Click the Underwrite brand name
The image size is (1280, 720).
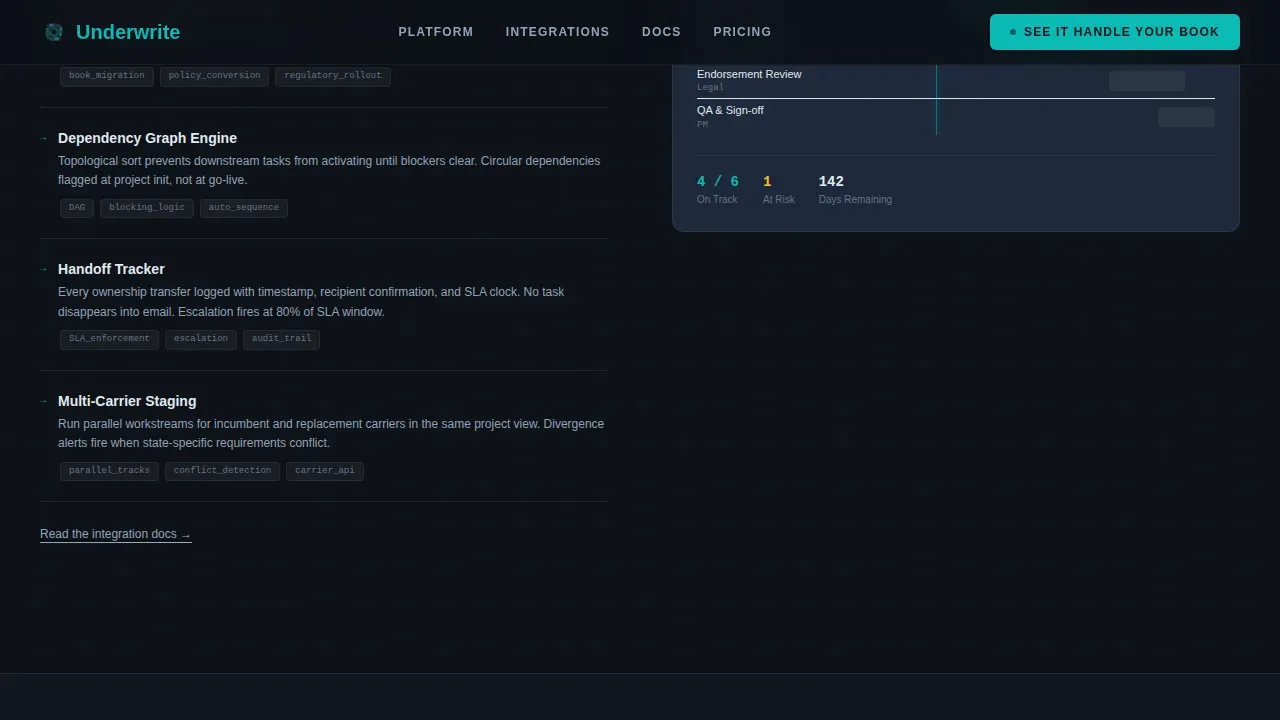[x=128, y=32]
